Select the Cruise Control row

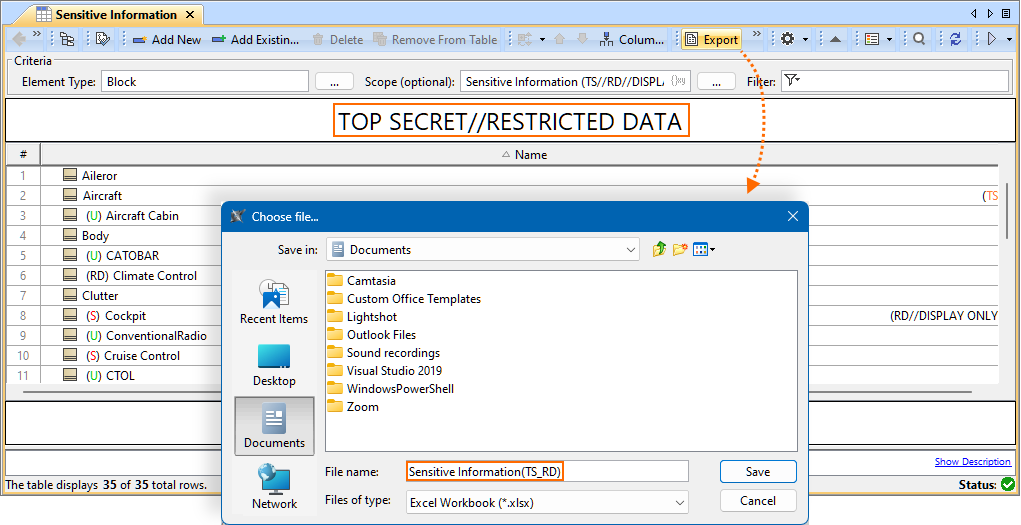114,356
